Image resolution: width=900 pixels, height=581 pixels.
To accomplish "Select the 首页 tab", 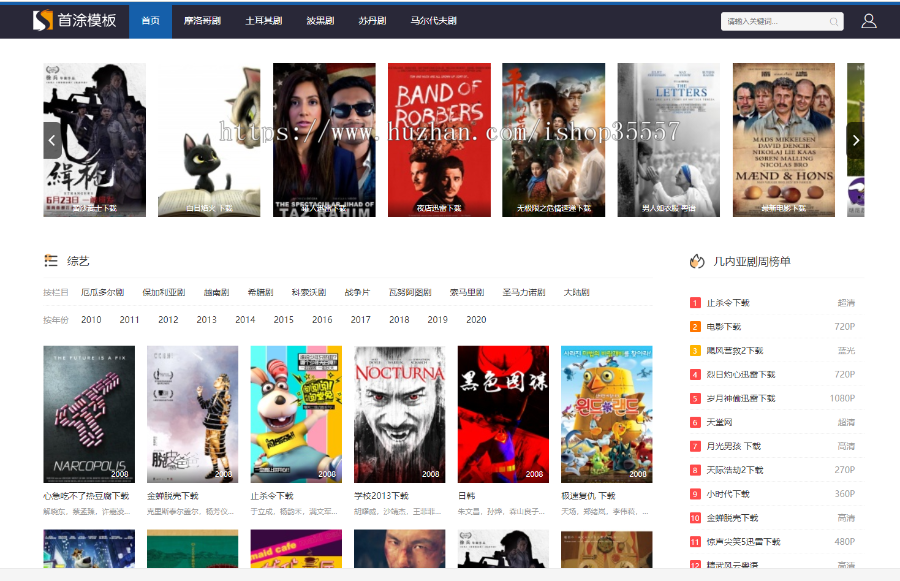I will pos(150,21).
